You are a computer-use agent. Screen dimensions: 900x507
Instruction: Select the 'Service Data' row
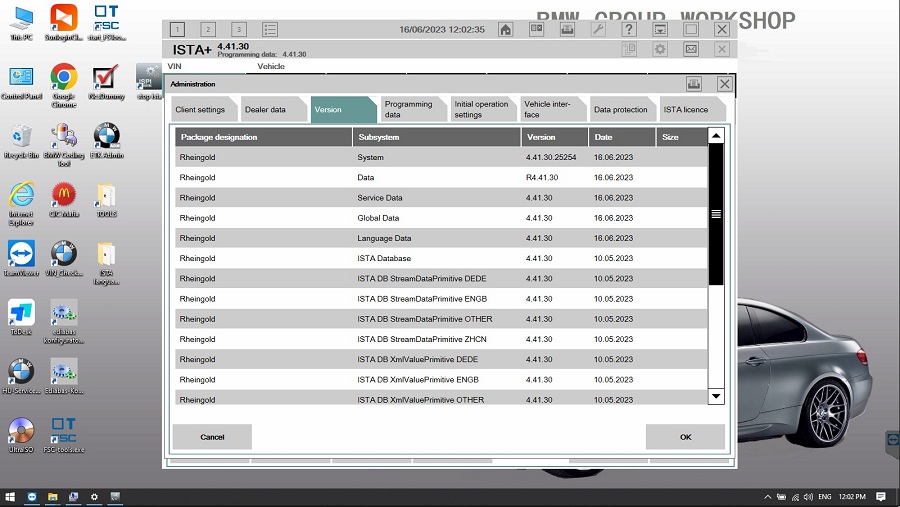441,198
